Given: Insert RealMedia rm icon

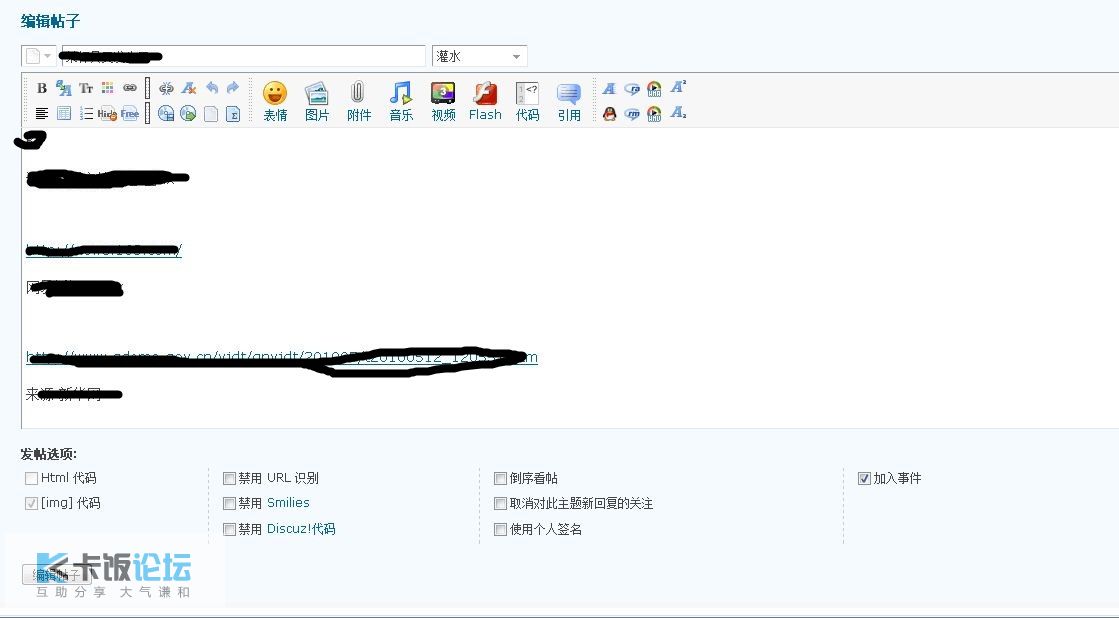Looking at the screenshot, I should click(x=632, y=113).
